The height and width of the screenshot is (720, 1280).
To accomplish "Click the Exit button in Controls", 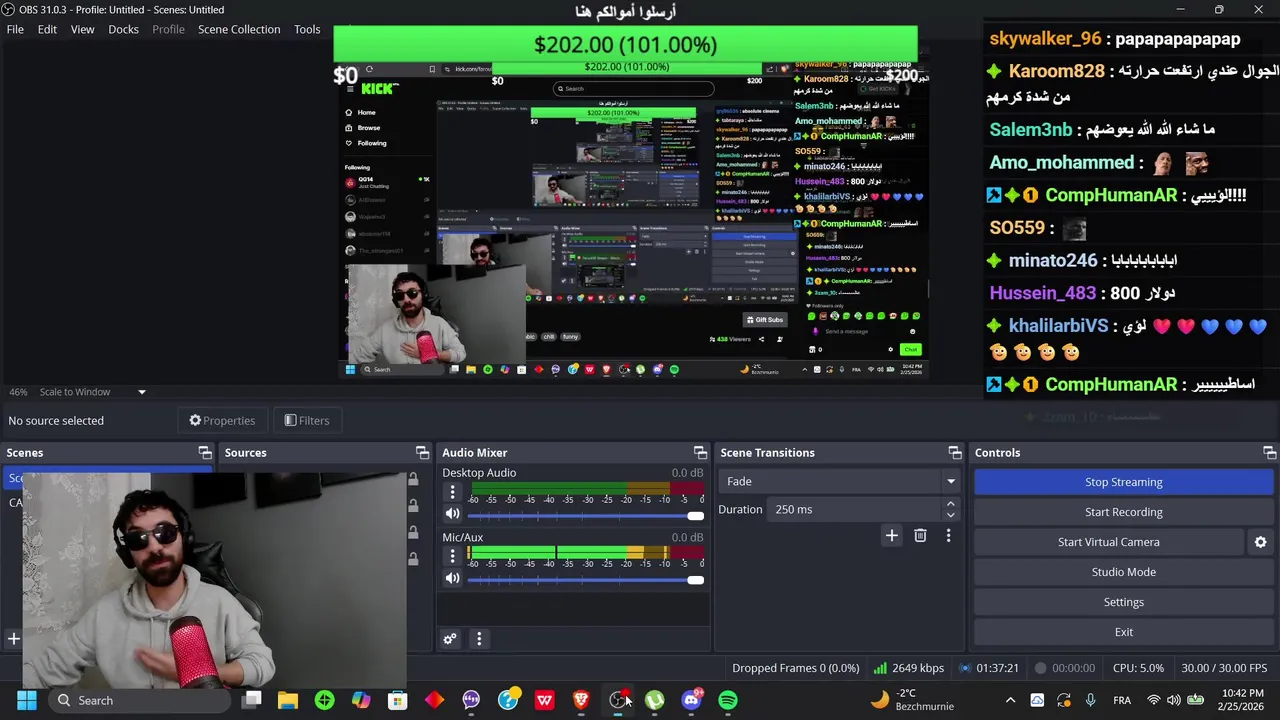I will click(1123, 632).
